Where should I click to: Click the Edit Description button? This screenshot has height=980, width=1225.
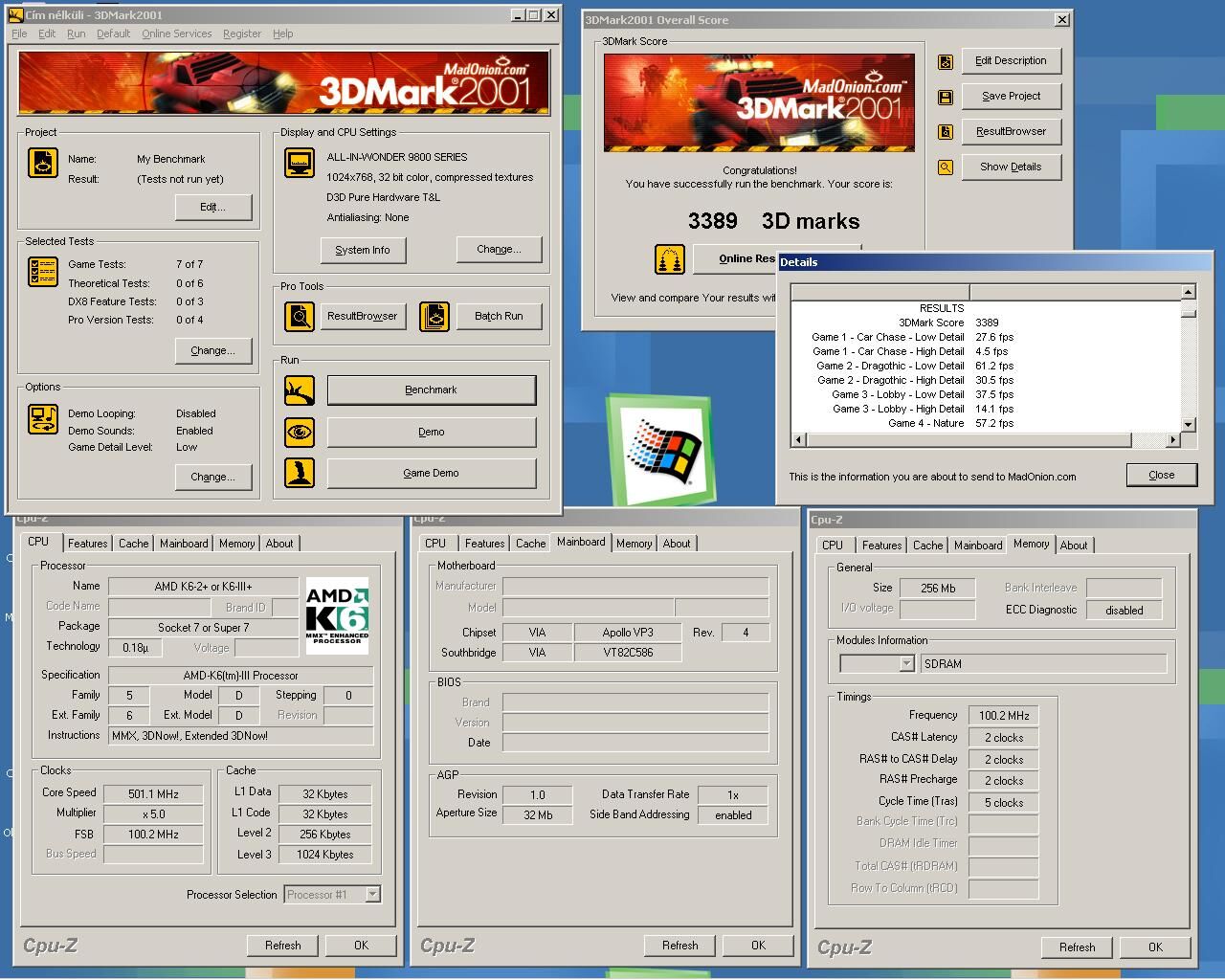pyautogui.click(x=1012, y=60)
